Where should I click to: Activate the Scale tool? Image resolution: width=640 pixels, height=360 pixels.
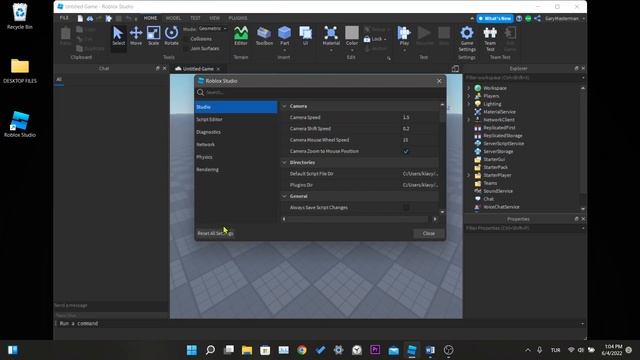(x=153, y=36)
